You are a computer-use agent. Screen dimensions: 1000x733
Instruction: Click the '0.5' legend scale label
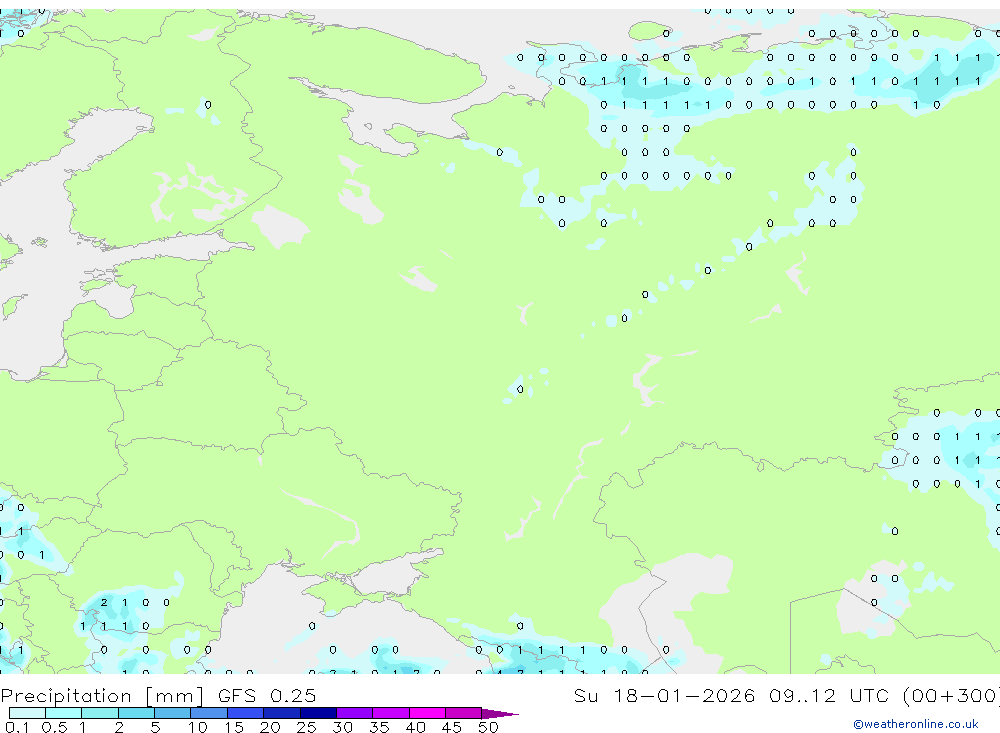54,727
